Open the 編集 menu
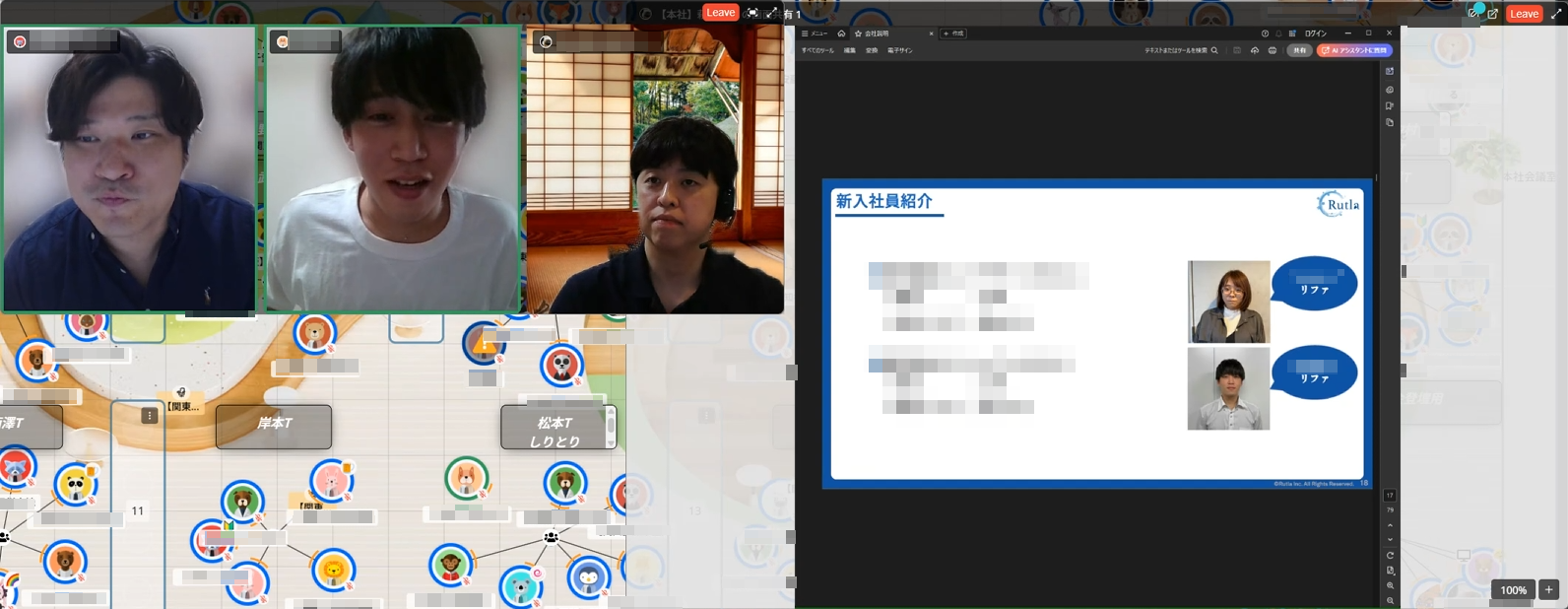Image resolution: width=1568 pixels, height=609 pixels. (x=849, y=50)
